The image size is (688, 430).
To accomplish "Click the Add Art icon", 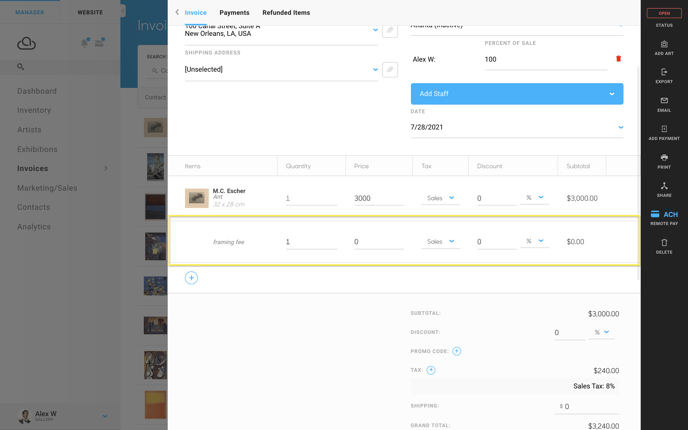I will pos(664,44).
